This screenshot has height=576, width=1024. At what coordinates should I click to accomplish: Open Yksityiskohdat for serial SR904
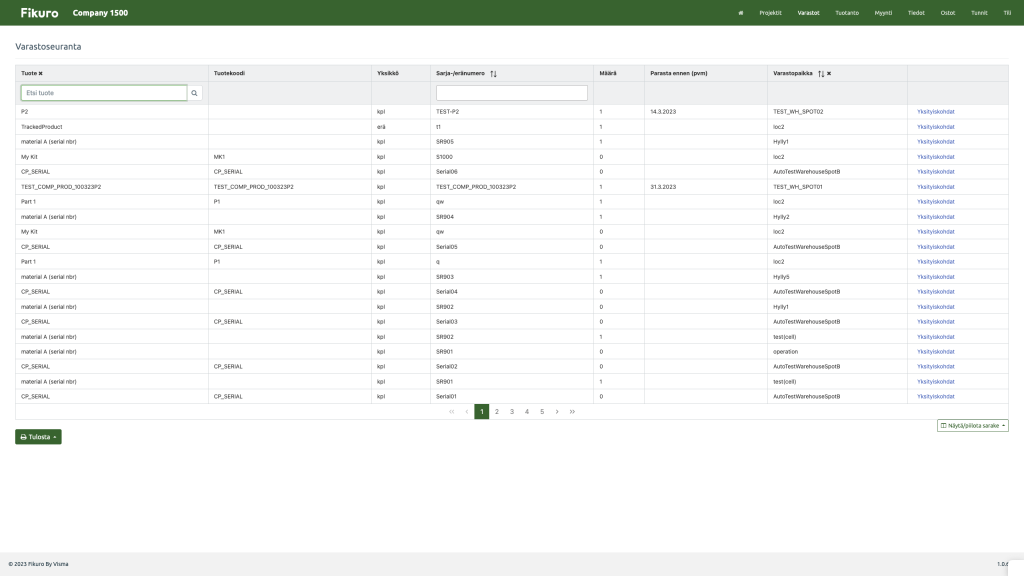click(x=936, y=217)
